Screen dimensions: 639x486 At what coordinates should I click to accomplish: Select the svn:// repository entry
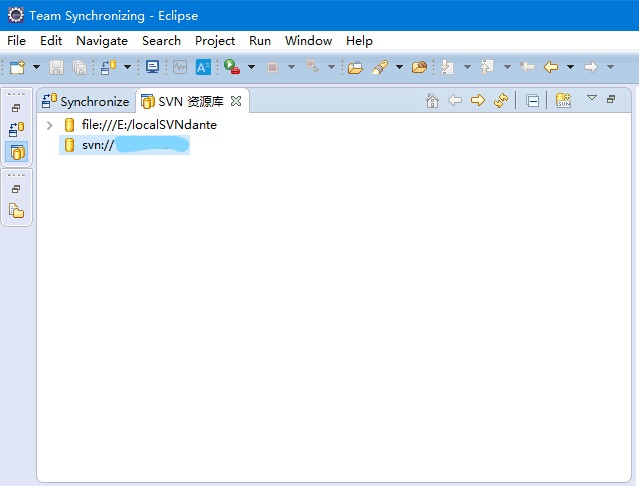click(x=124, y=145)
